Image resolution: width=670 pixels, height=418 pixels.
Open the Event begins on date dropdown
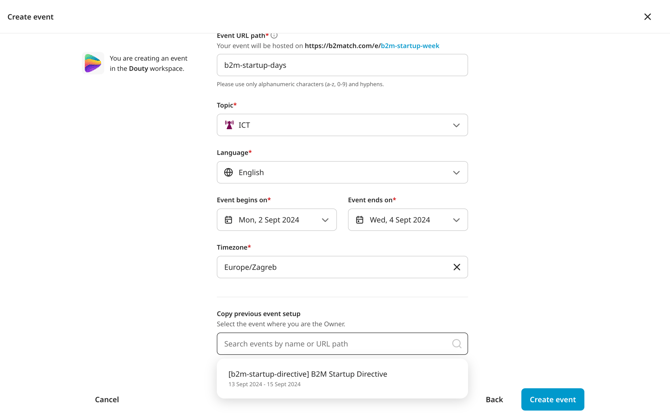(276, 220)
